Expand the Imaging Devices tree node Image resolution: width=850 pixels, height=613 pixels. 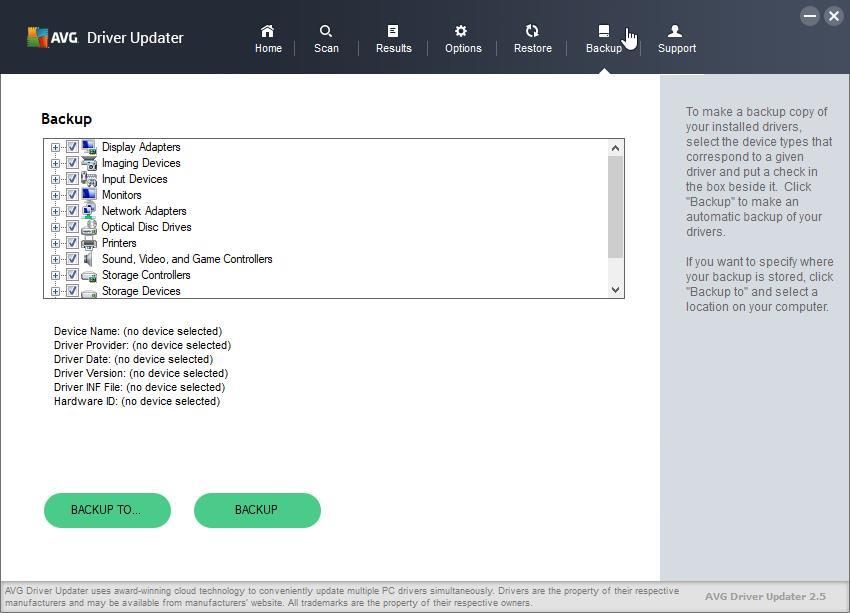pos(55,163)
